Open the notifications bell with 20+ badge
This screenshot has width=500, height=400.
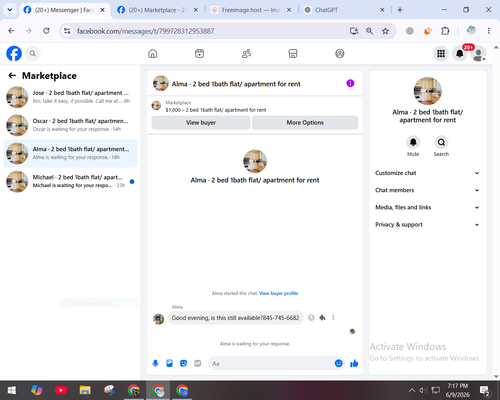click(x=460, y=53)
